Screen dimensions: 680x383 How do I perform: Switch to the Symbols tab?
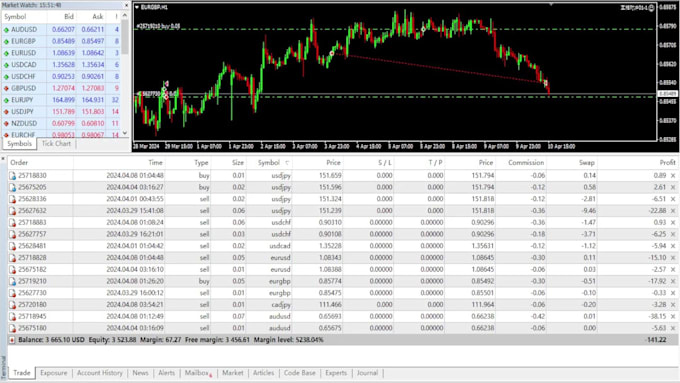20,144
